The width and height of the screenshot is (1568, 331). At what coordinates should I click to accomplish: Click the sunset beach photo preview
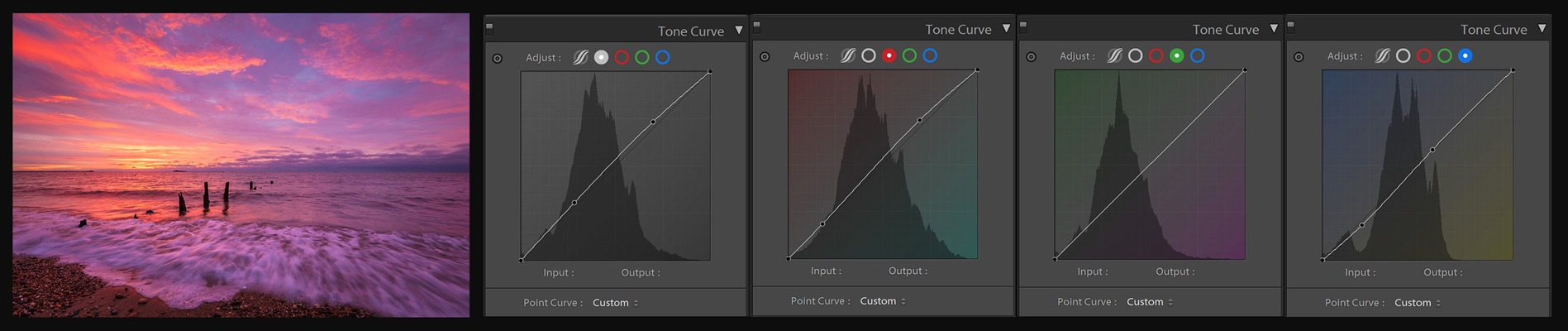241,165
